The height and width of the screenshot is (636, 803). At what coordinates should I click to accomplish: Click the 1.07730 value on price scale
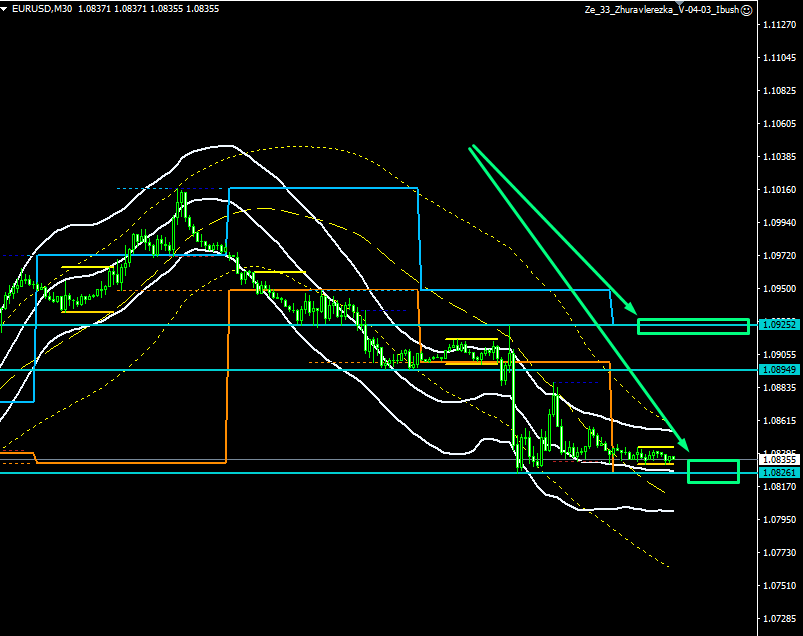point(779,553)
